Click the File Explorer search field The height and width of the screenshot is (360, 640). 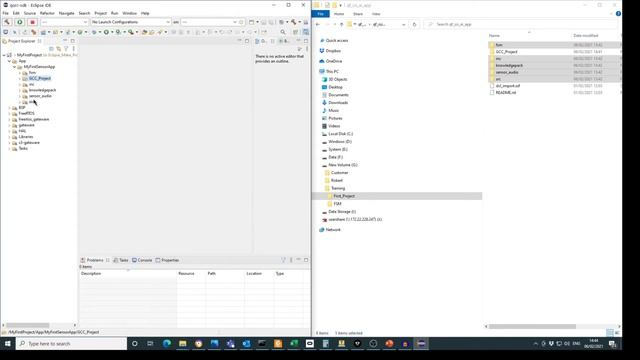[x=520, y=24]
